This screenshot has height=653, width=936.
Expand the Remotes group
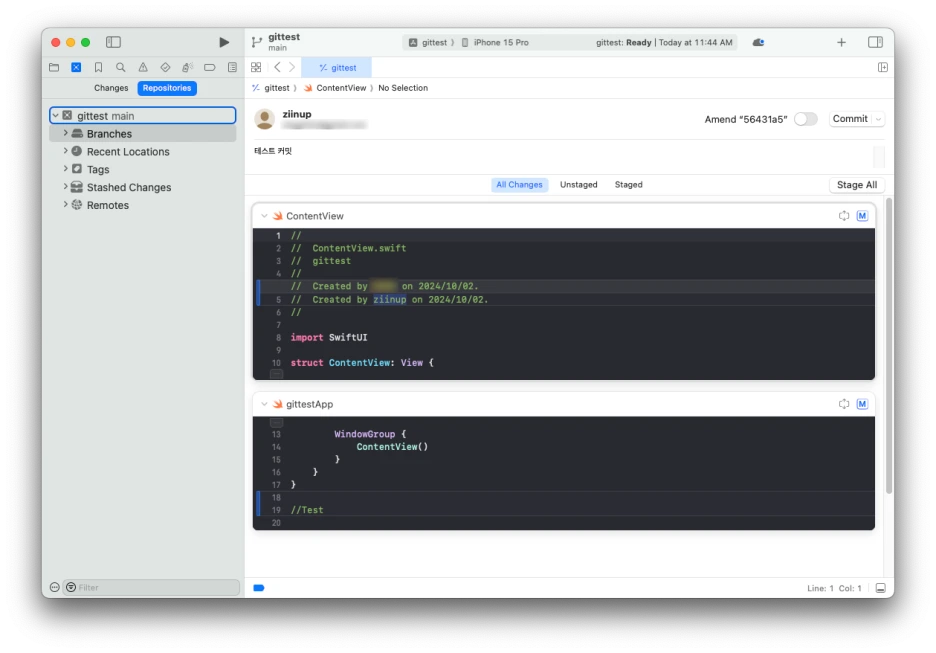point(66,205)
